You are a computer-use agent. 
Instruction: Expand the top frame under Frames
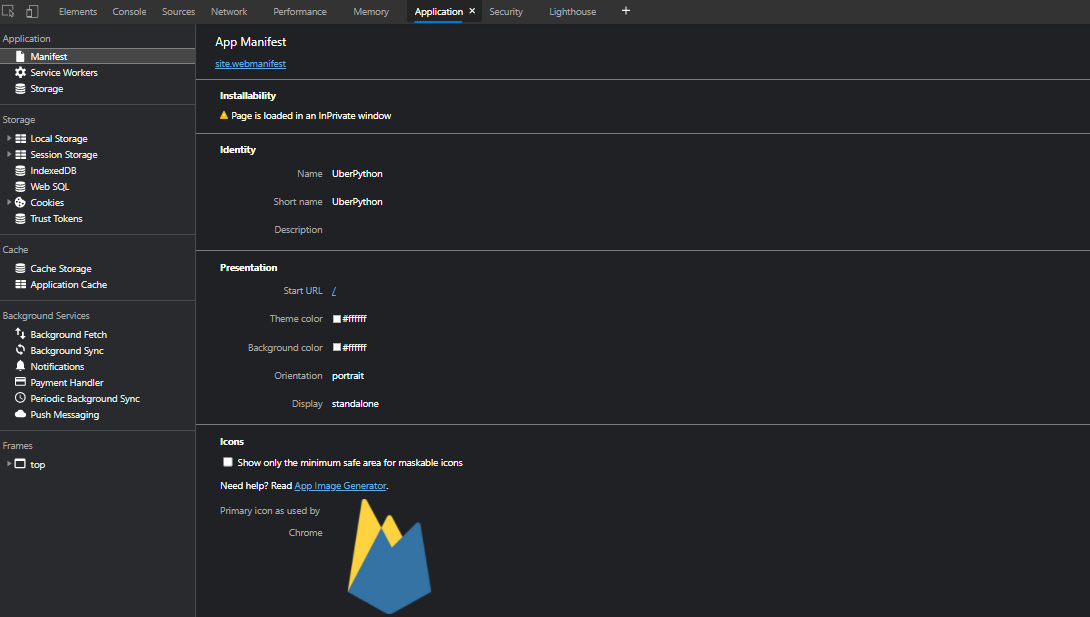(9, 464)
